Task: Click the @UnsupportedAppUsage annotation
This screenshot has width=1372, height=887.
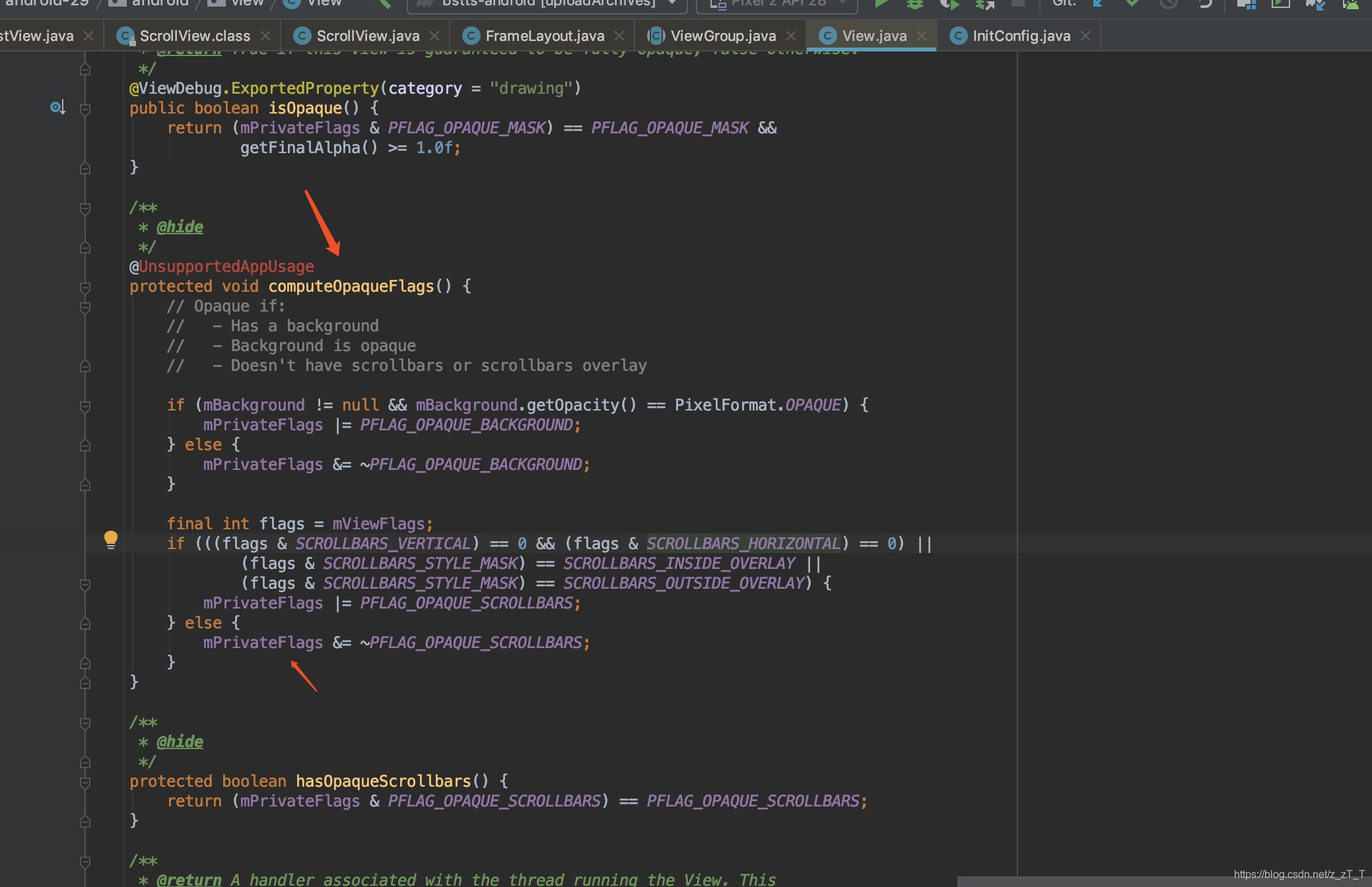Action: 222,267
